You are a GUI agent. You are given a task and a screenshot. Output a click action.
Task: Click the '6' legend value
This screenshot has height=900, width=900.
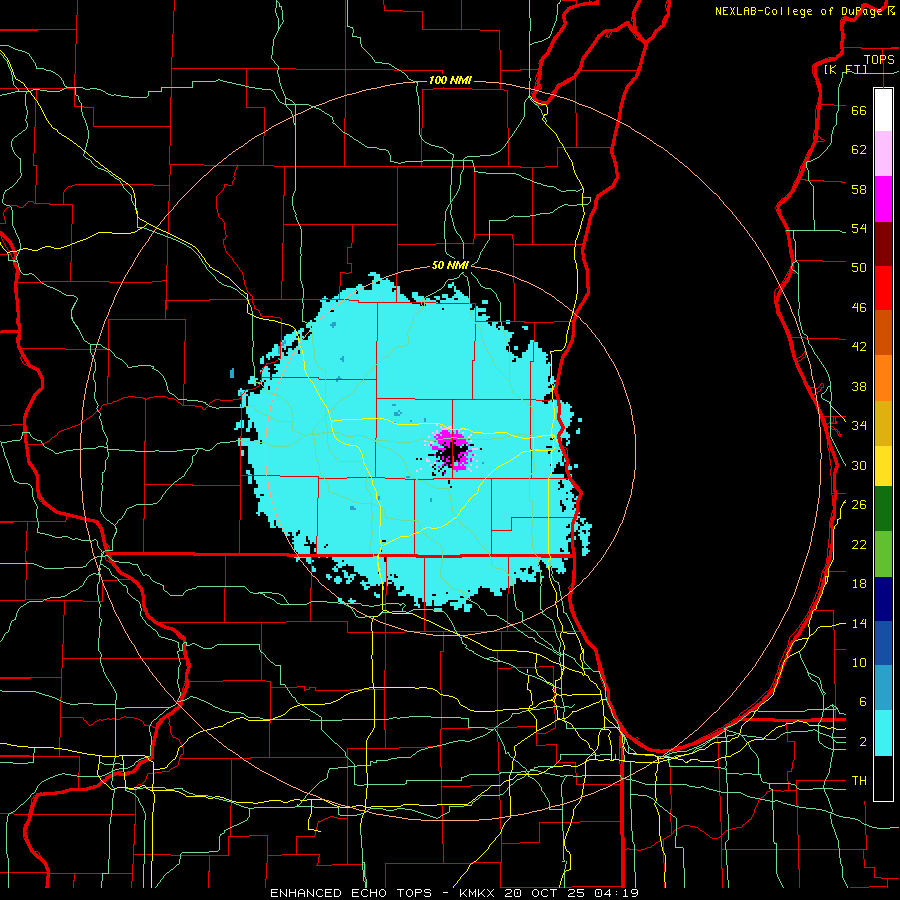pyautogui.click(x=863, y=702)
